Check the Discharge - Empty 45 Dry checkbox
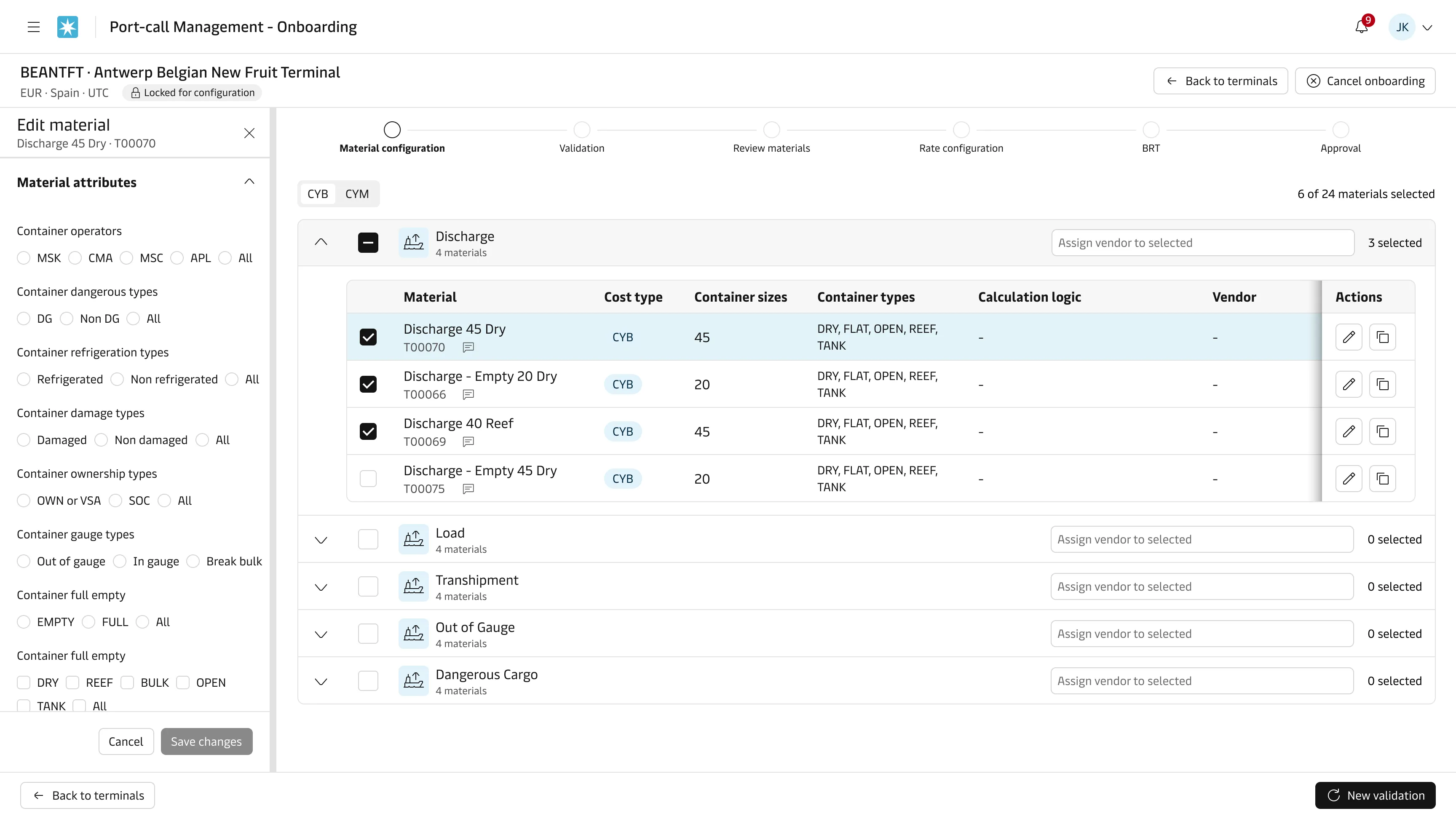1456x819 pixels. (368, 479)
